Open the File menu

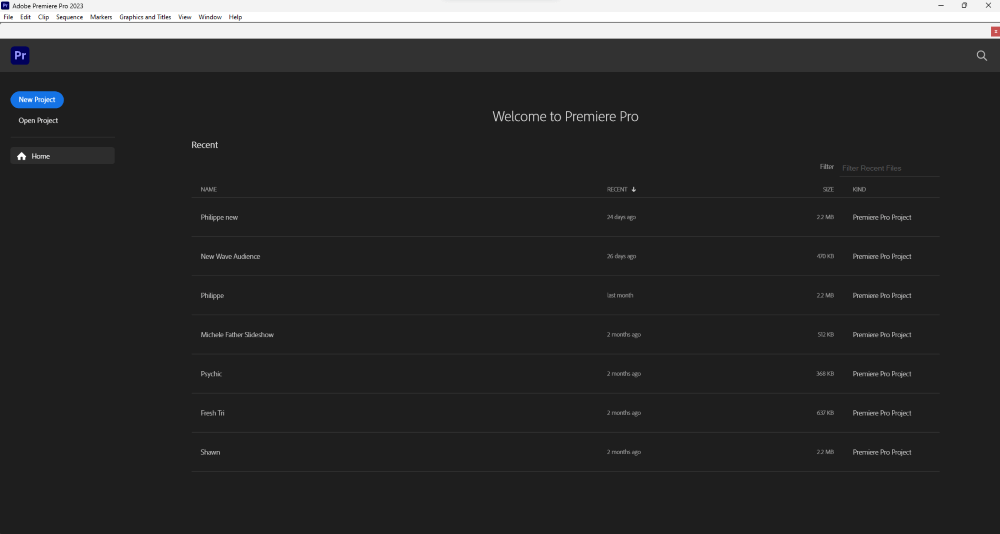click(x=8, y=17)
